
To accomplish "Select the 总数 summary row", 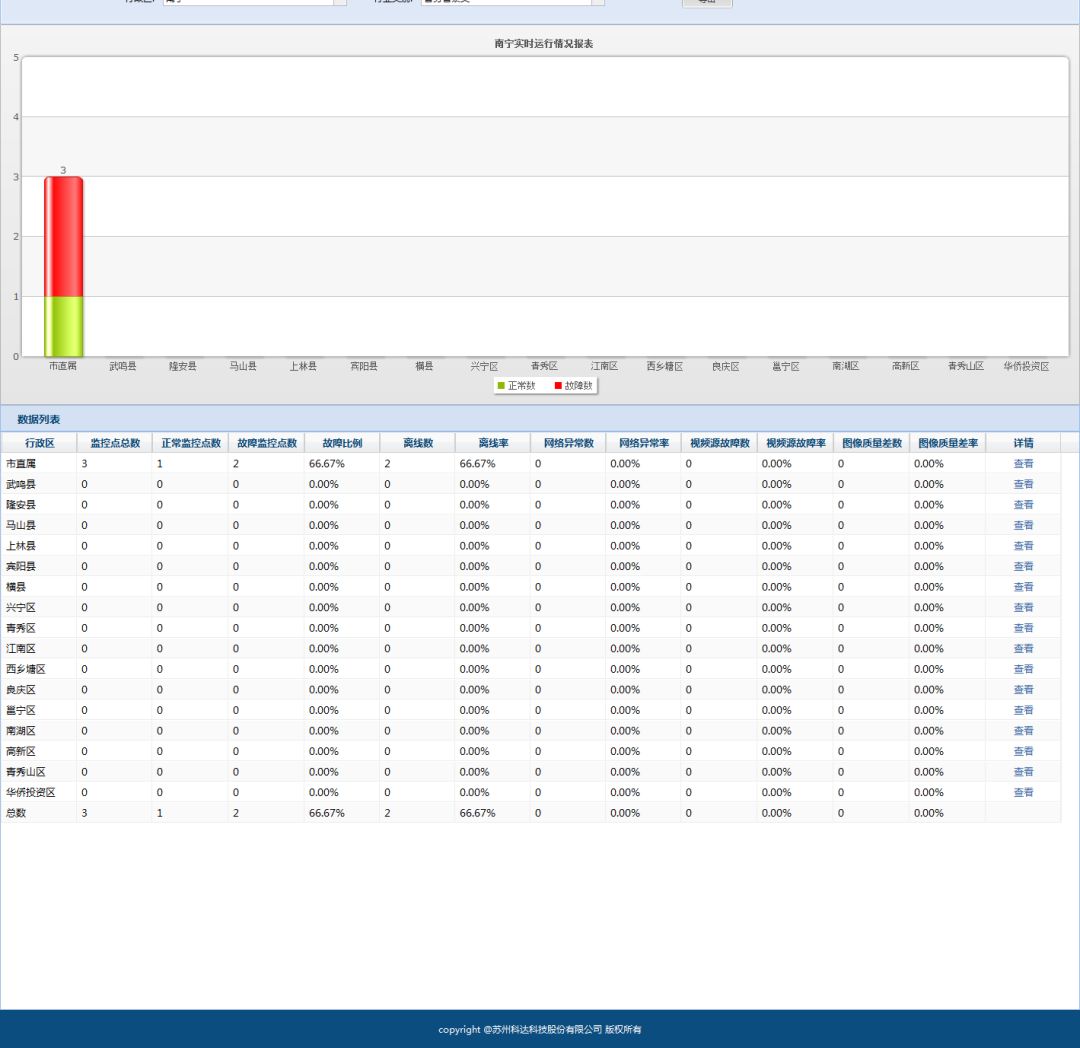I will (x=530, y=813).
